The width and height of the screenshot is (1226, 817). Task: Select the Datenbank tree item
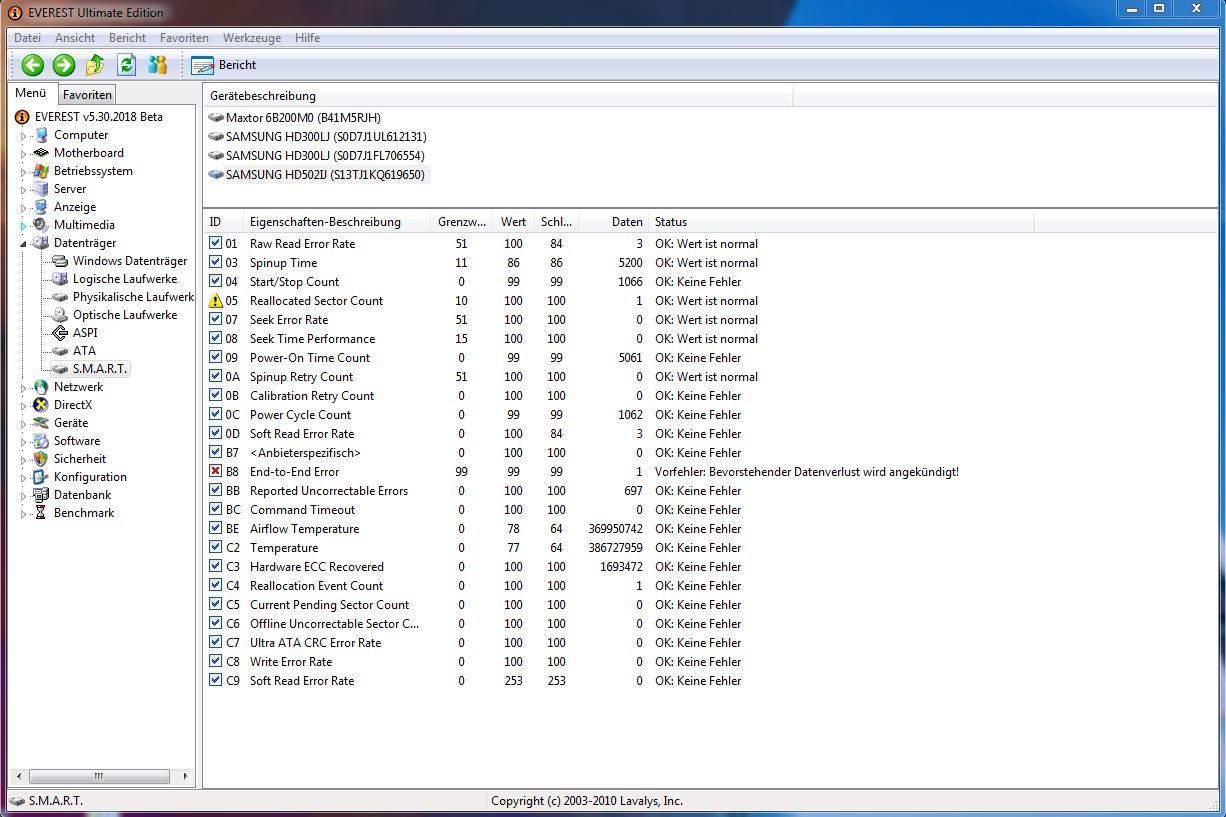pos(82,495)
